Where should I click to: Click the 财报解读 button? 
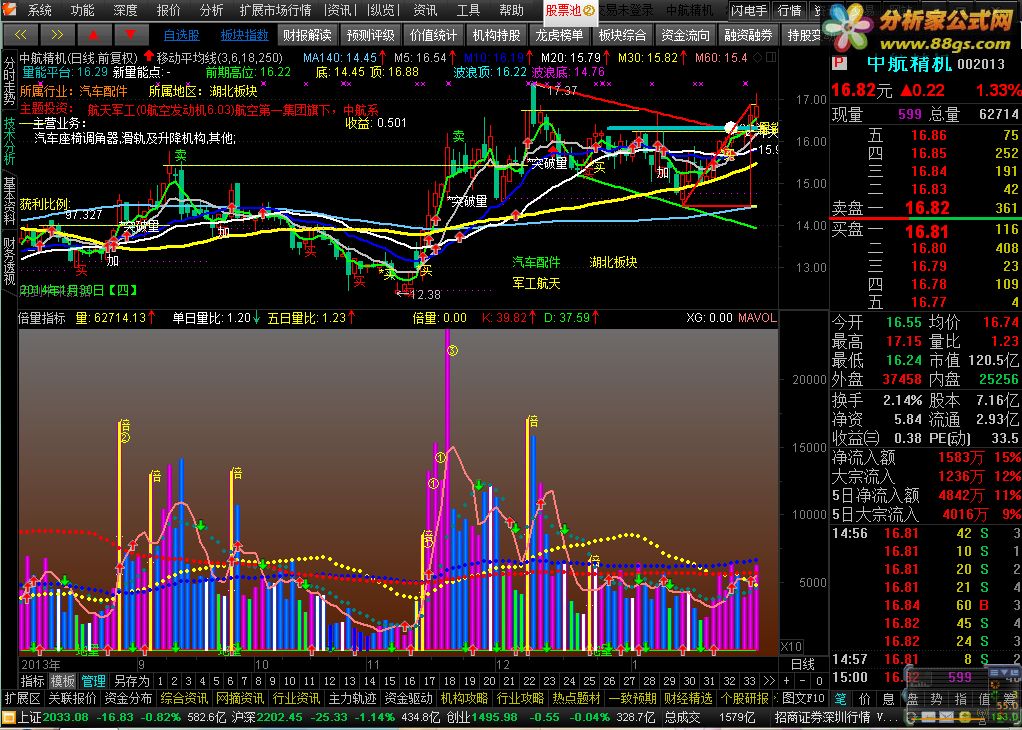tap(307, 35)
